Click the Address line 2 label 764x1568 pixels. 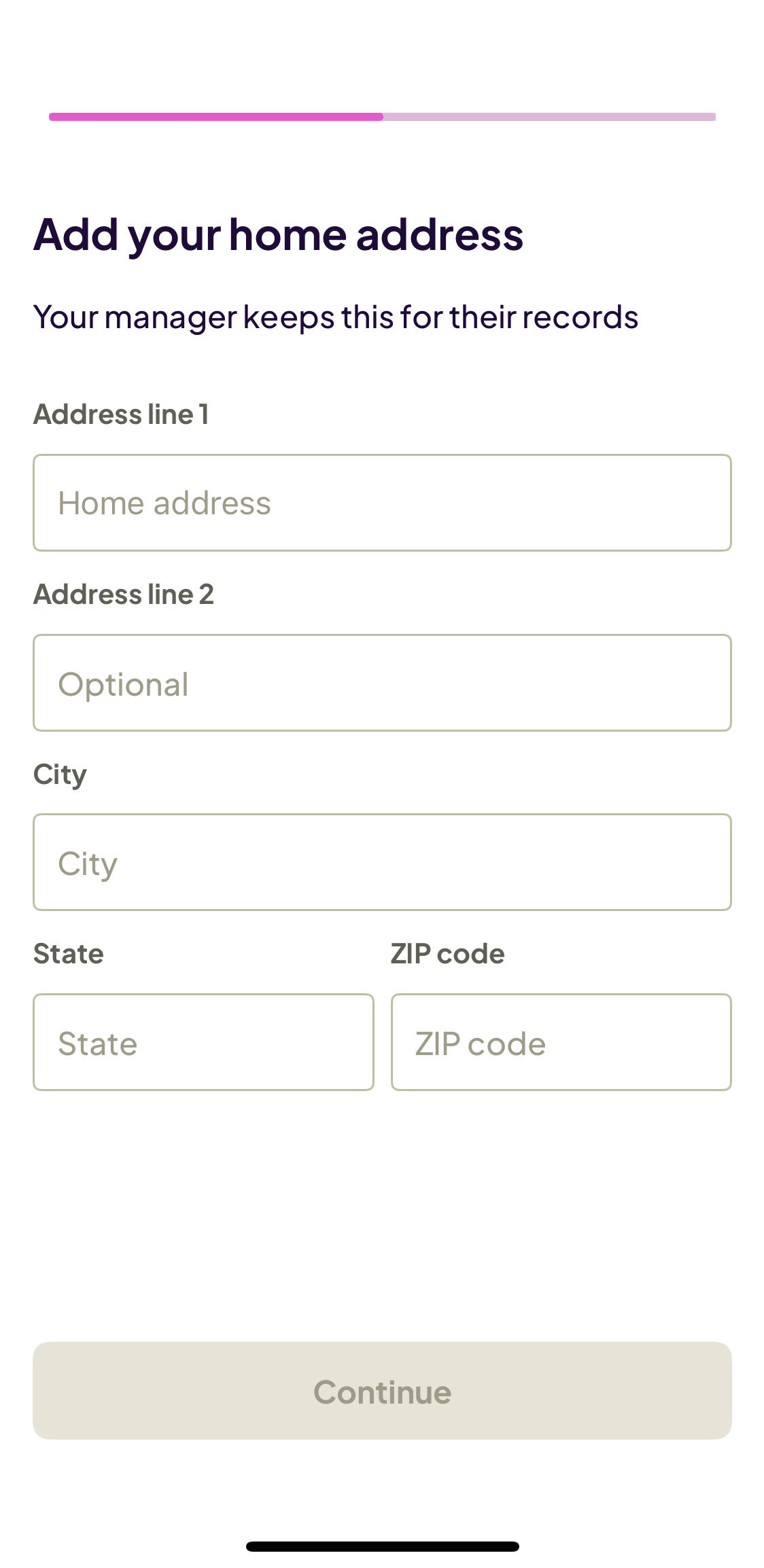[124, 594]
